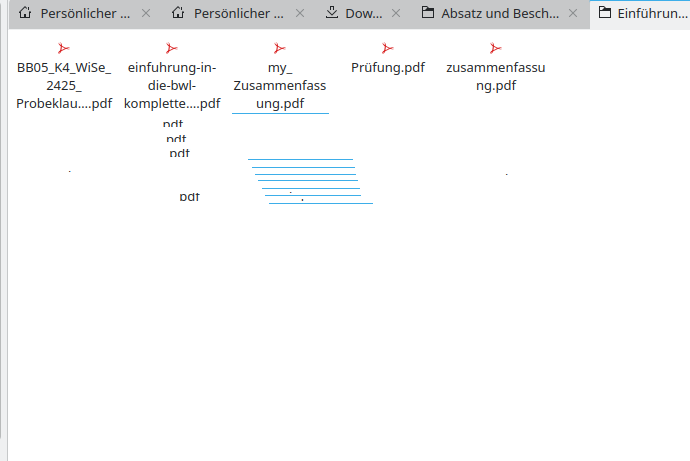Screen dimensions: 690x461
Task: Click the zusammenfassung.pdf file icon
Action: tap(496, 49)
